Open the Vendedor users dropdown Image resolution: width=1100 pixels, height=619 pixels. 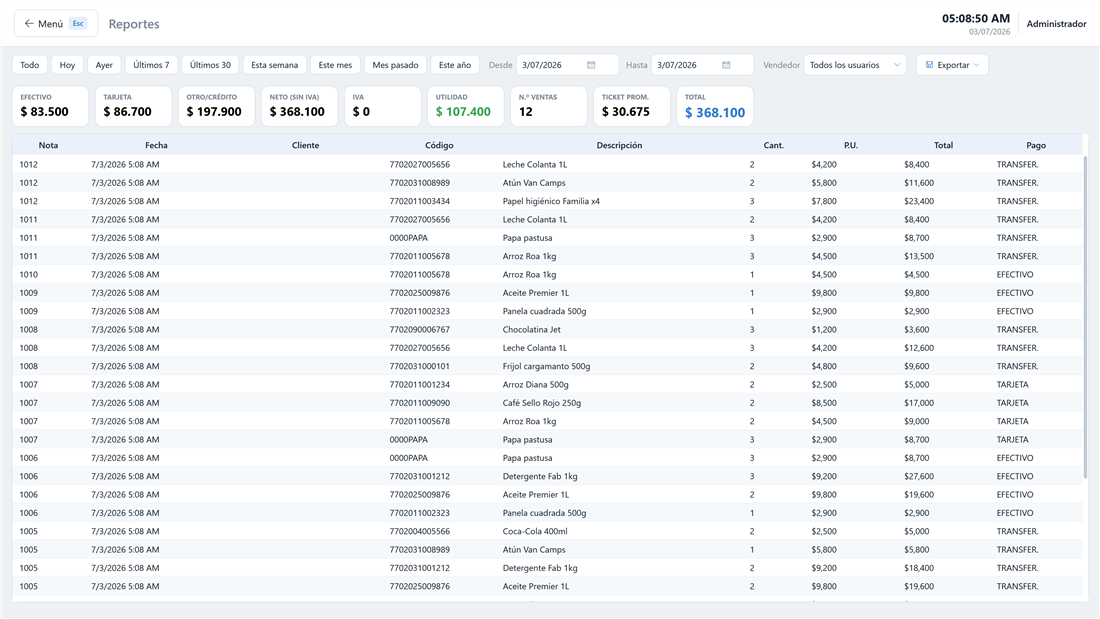[x=855, y=65]
